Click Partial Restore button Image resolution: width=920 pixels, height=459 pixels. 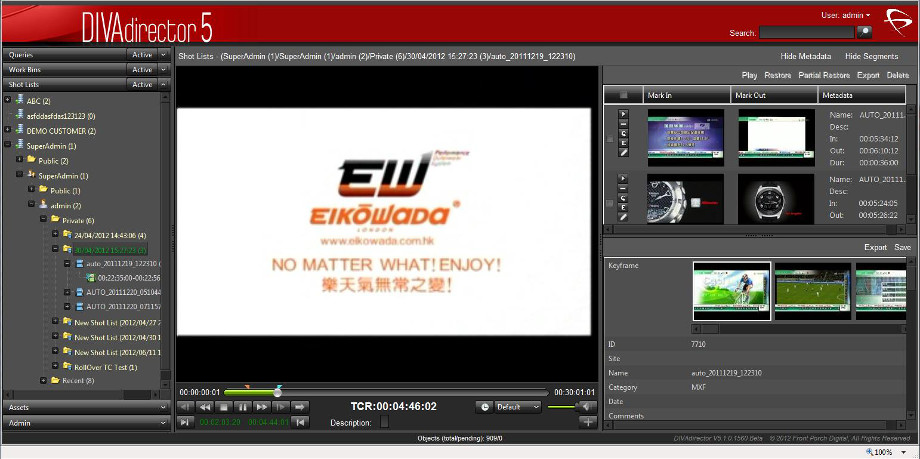pos(824,75)
